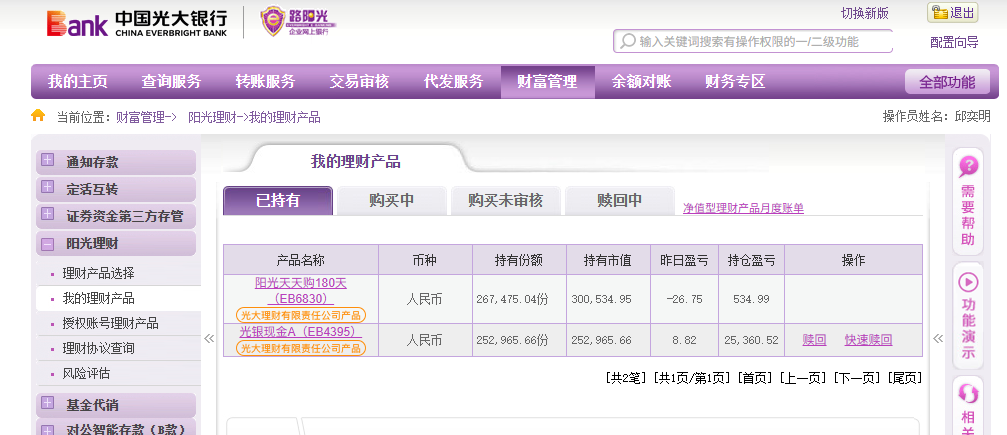
Task: Click China Everbright Bank logo
Action: tap(136, 22)
